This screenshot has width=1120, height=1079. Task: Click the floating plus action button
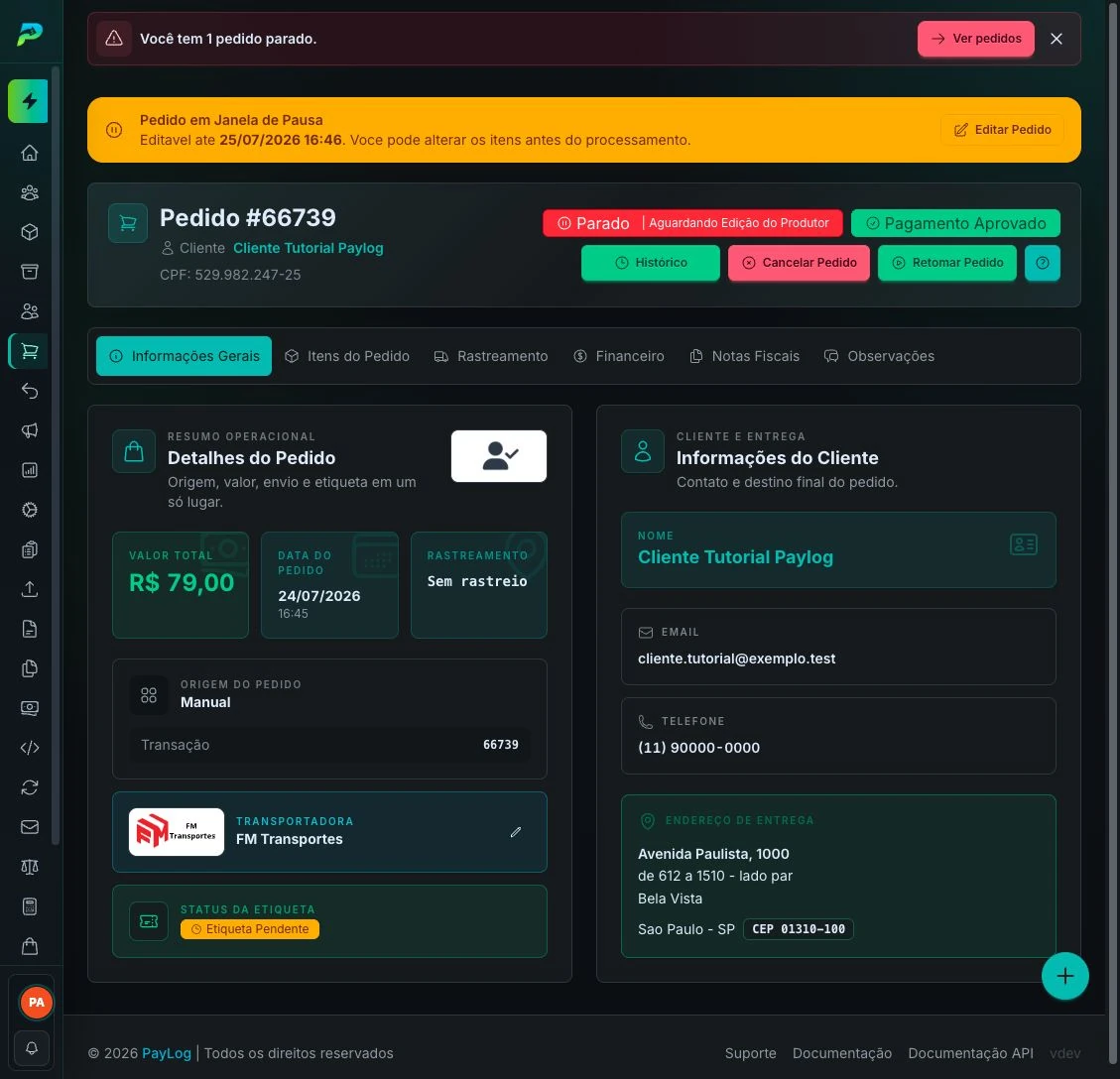1065,976
